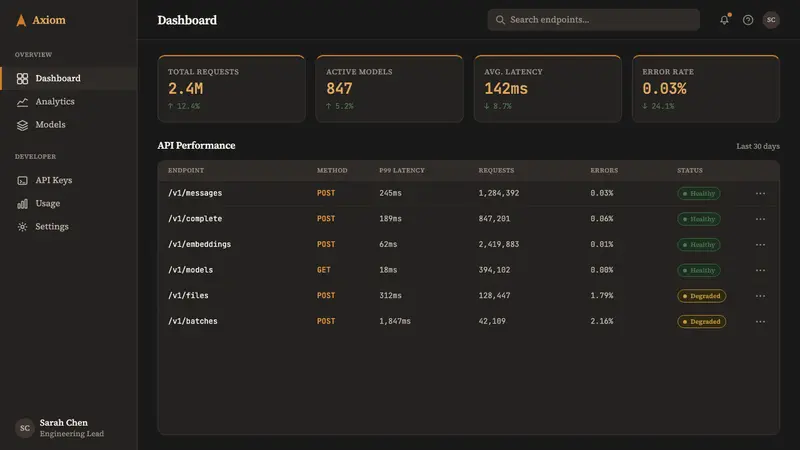Open the Models sidebar item
The height and width of the screenshot is (450, 800).
tap(69, 124)
